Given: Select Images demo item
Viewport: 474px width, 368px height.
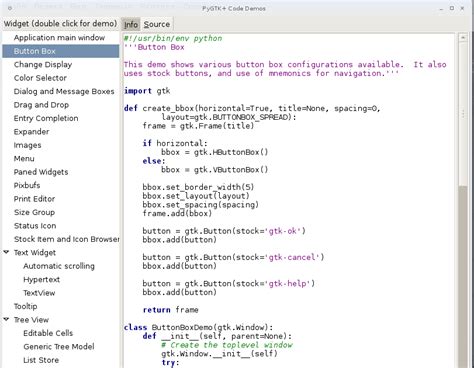Looking at the screenshot, I should click(61, 145).
